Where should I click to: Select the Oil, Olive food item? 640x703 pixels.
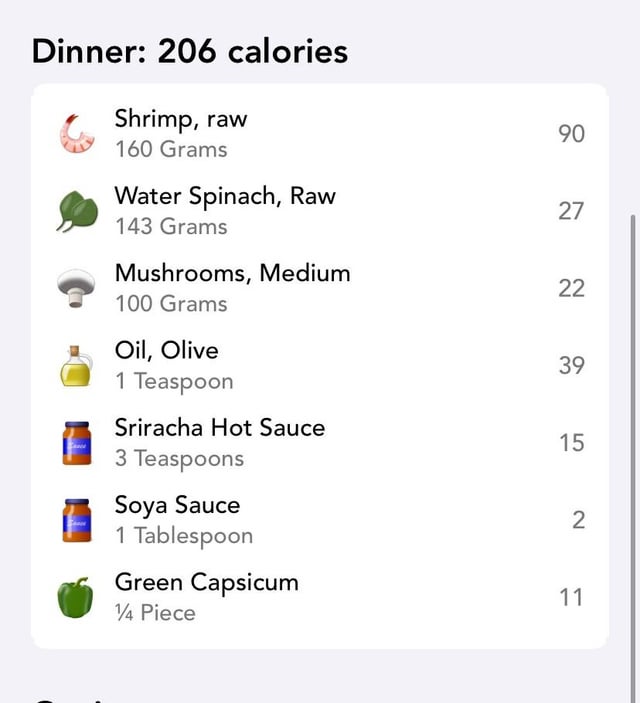click(320, 365)
